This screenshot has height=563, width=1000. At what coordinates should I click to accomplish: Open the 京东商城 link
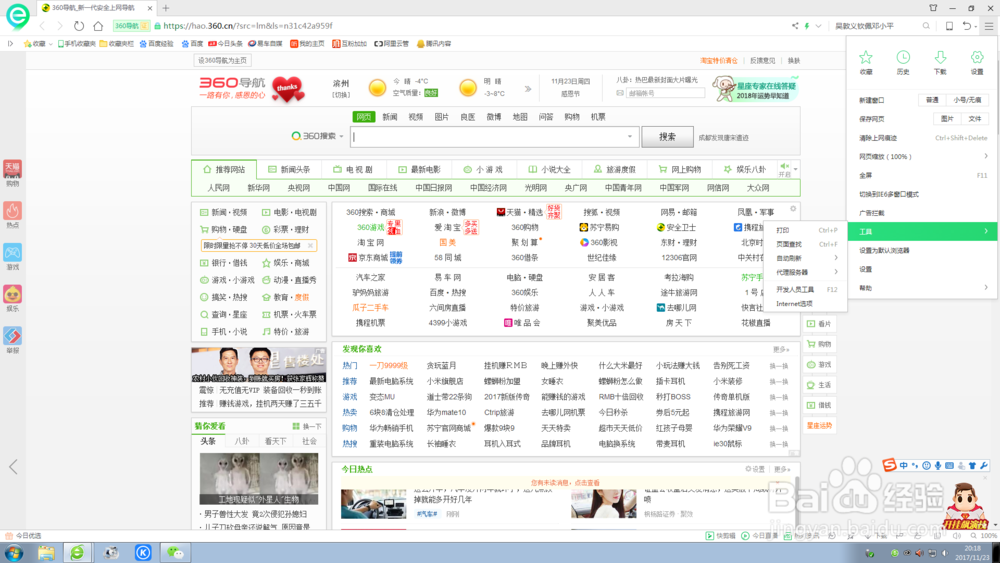tap(373, 258)
